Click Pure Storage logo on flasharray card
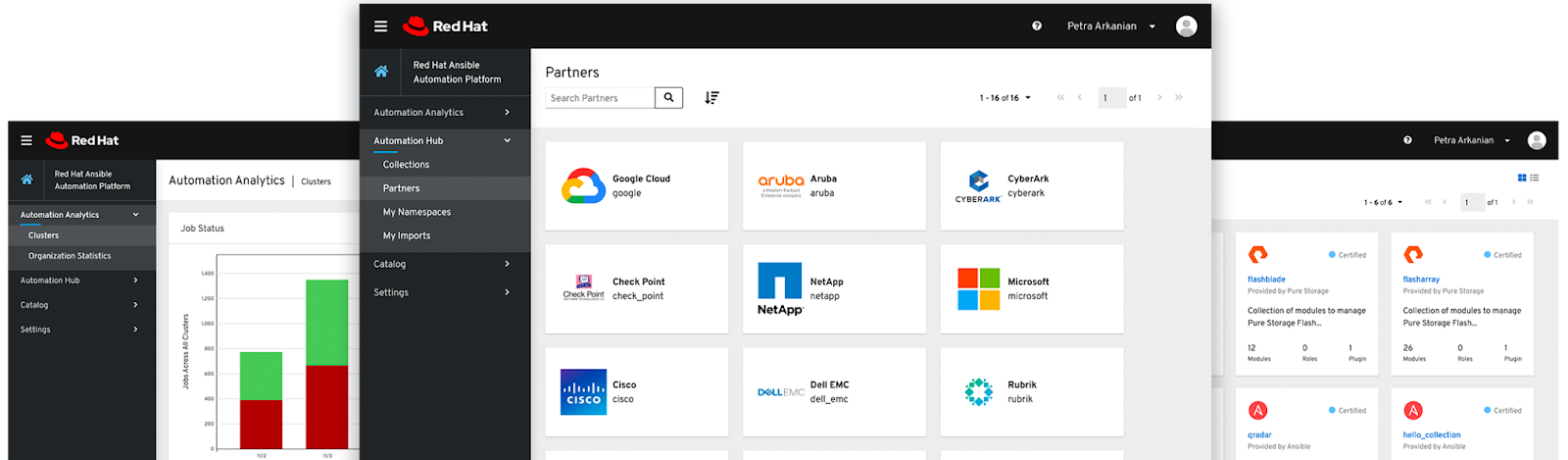 coord(1413,255)
